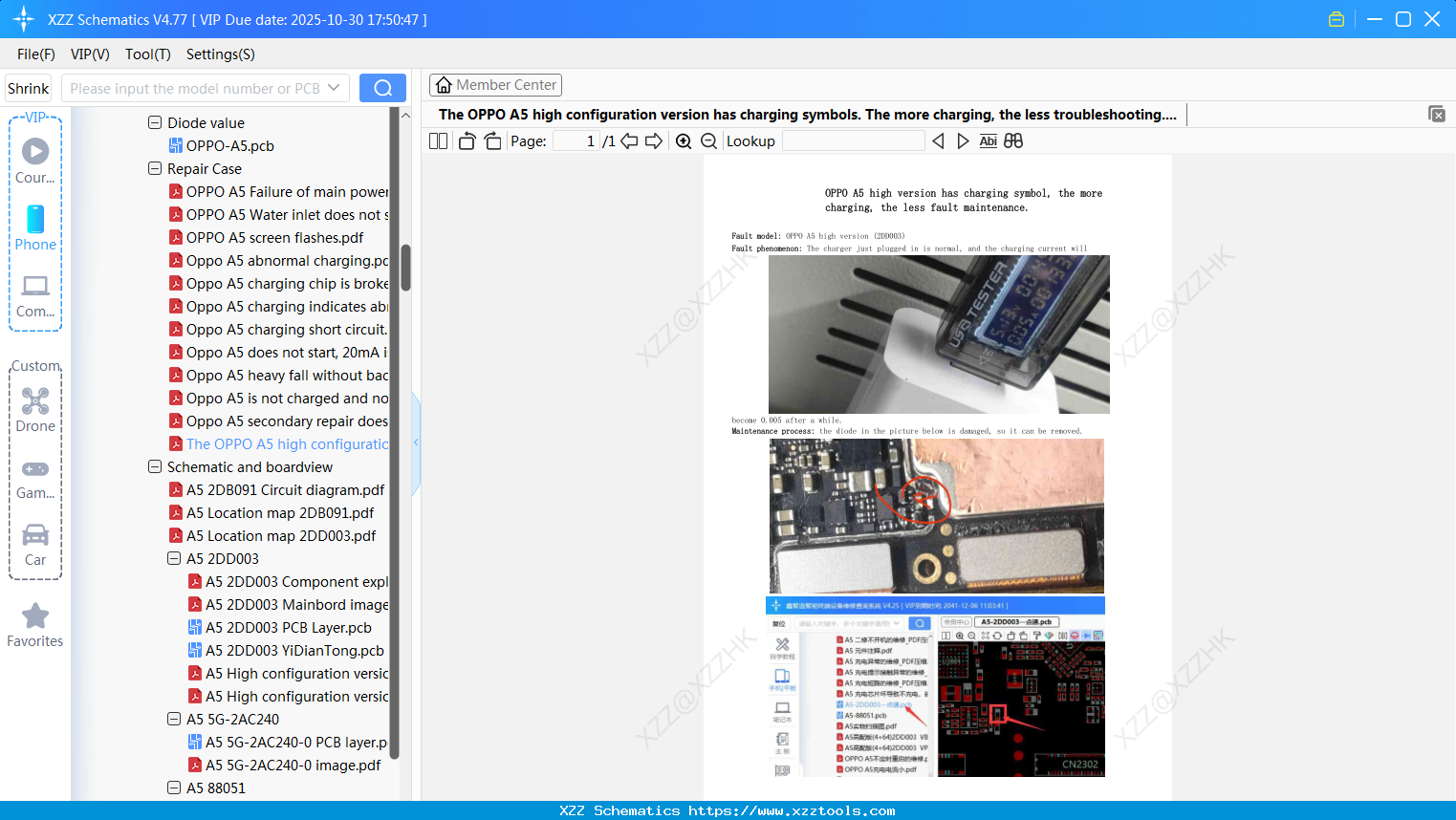Click the Shrink button
The height and width of the screenshot is (820, 1456).
coord(29,88)
